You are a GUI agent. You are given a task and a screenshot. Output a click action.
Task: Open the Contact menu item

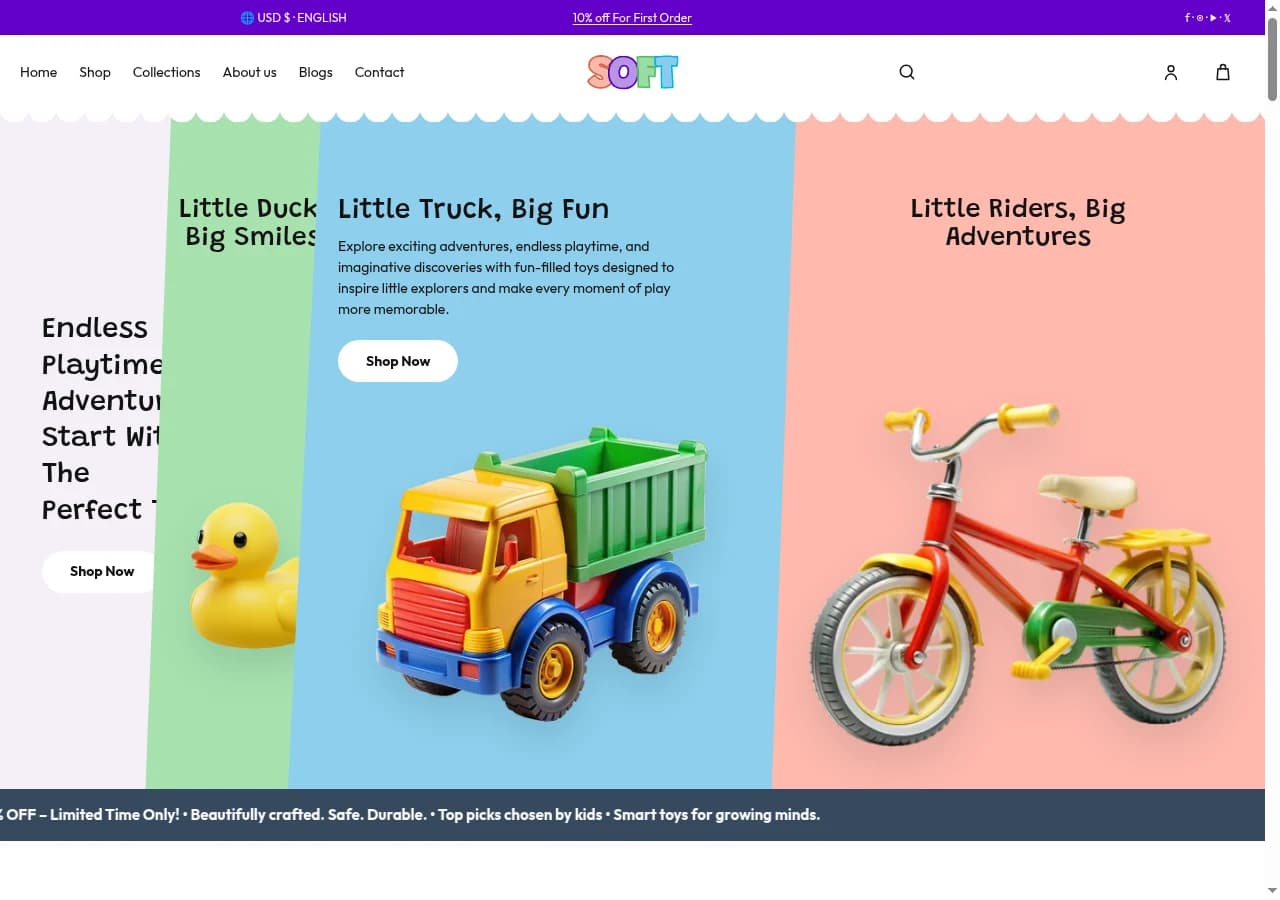[380, 72]
